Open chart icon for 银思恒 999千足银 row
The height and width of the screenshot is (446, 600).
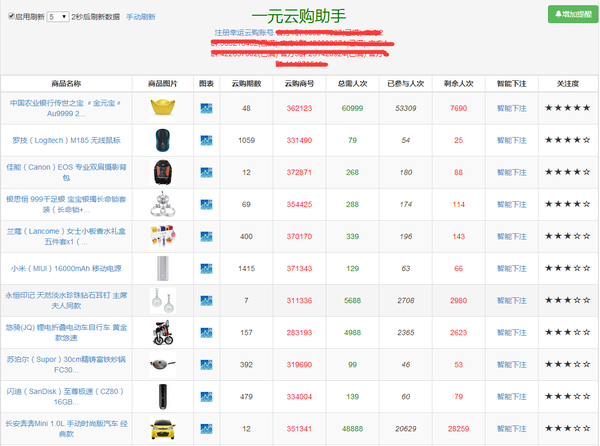206,205
